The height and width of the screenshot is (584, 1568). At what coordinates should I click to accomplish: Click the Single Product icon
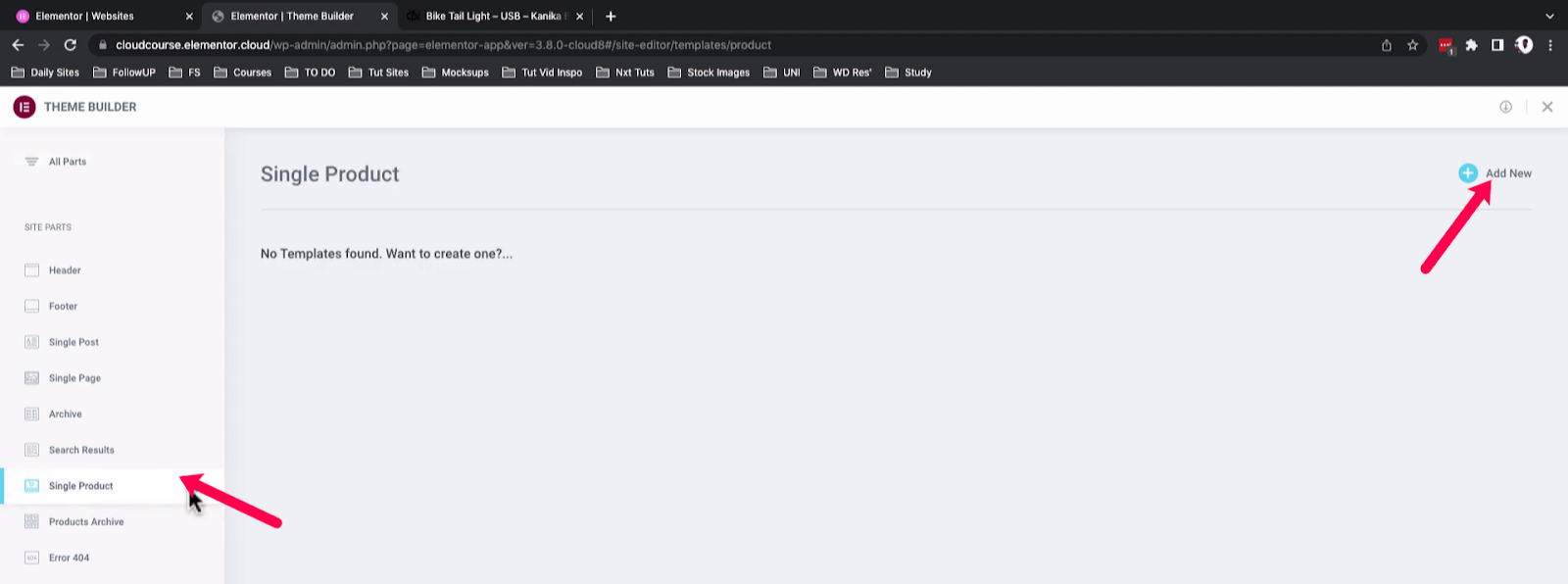point(31,486)
